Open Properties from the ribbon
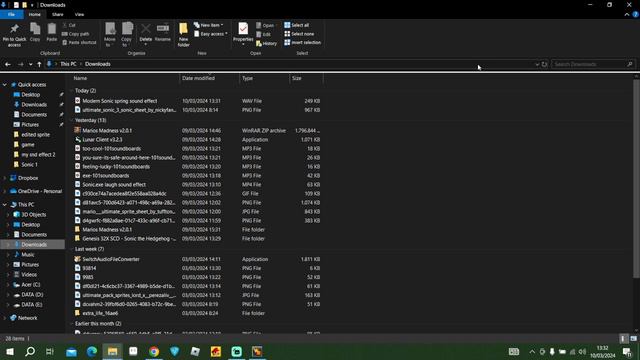This screenshot has width=640, height=360. point(243,33)
